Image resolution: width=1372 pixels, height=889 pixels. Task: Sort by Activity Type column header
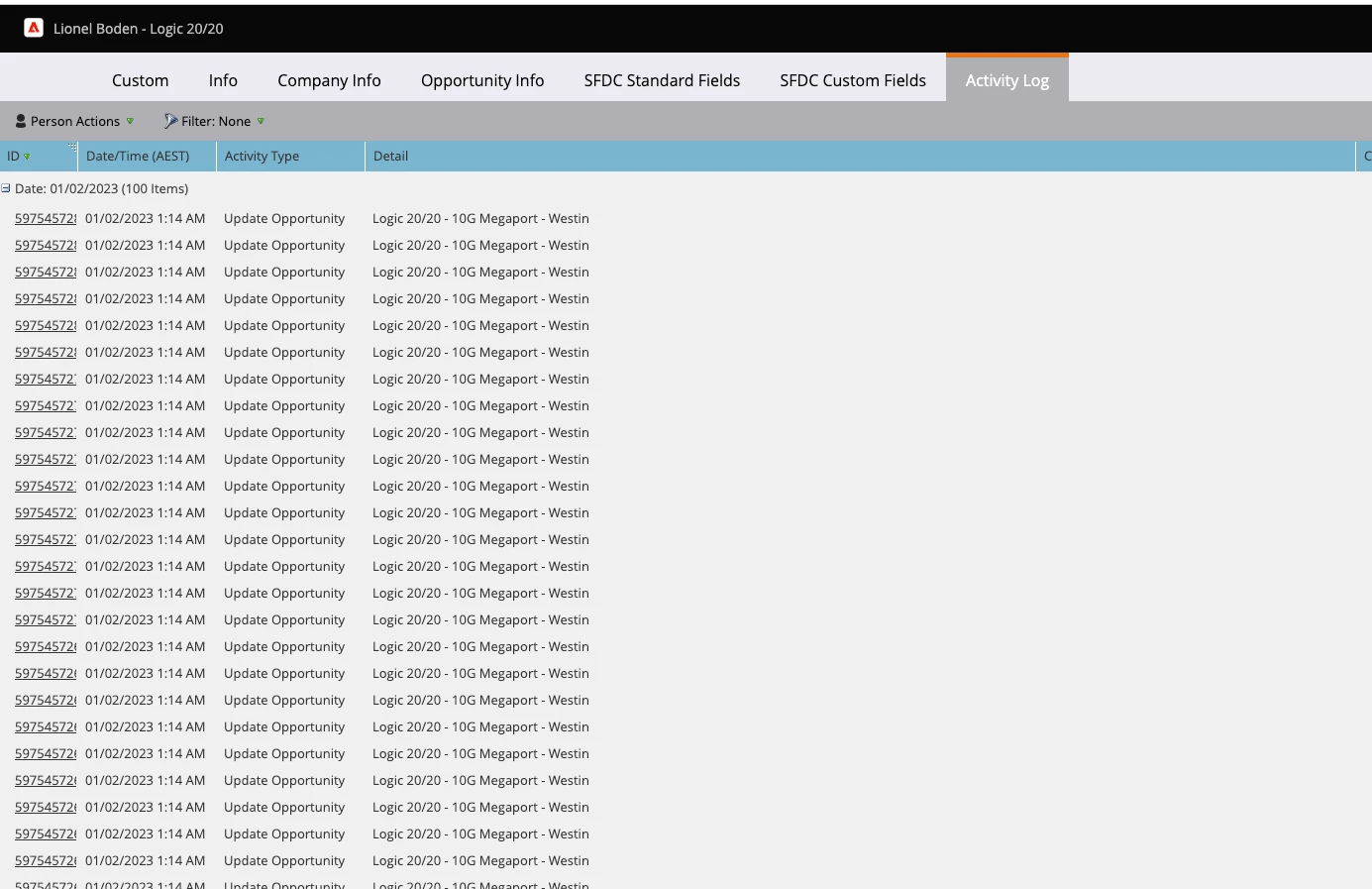pos(290,156)
